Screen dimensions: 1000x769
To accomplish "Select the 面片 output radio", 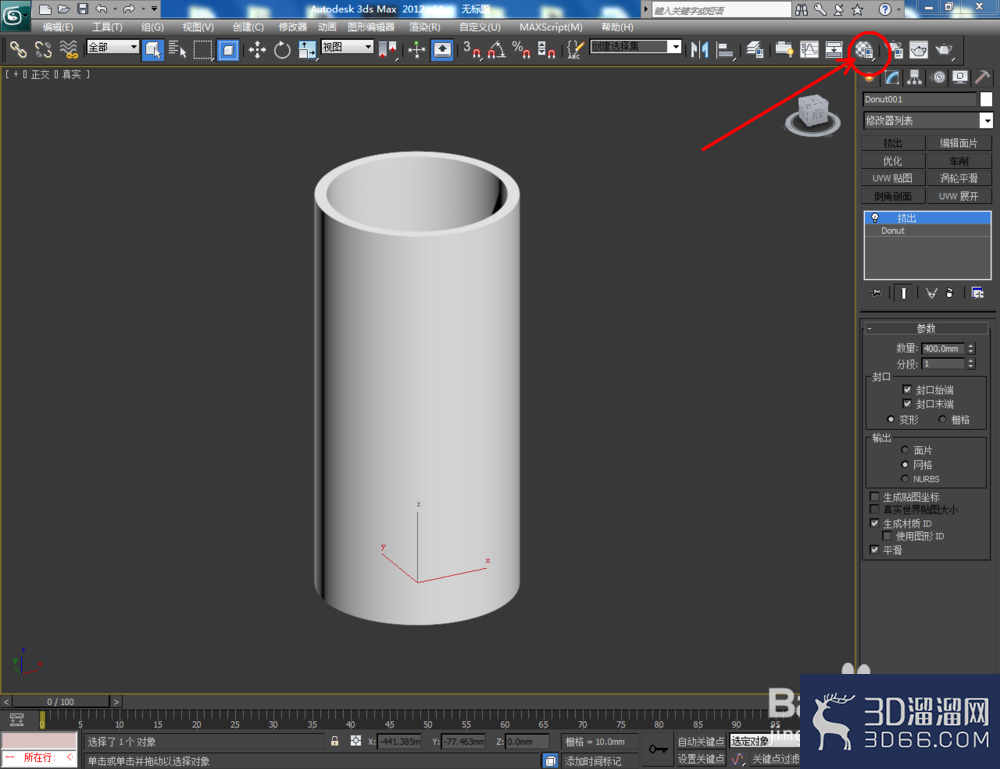I will click(904, 450).
